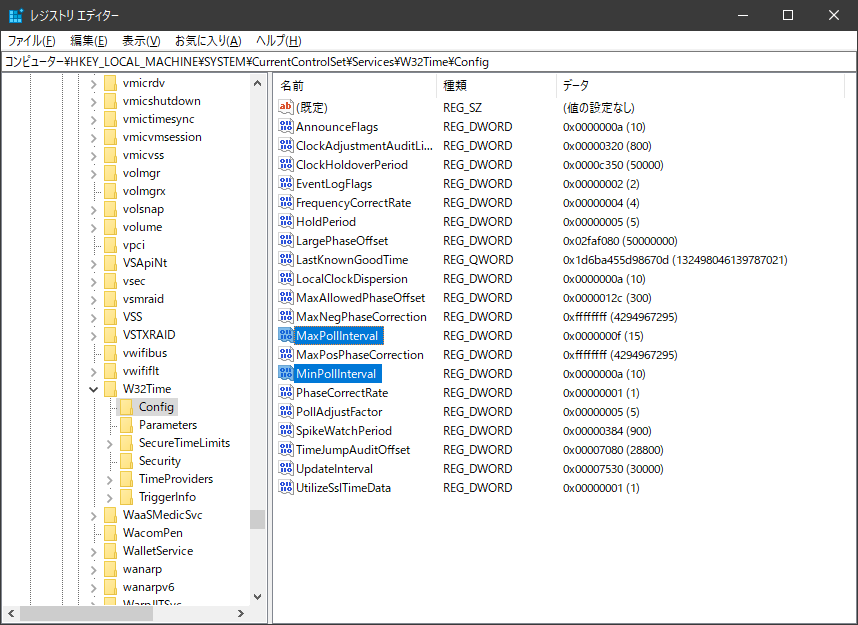Expand the wanarp key
Viewport: 858px width, 625px height.
(x=94, y=570)
